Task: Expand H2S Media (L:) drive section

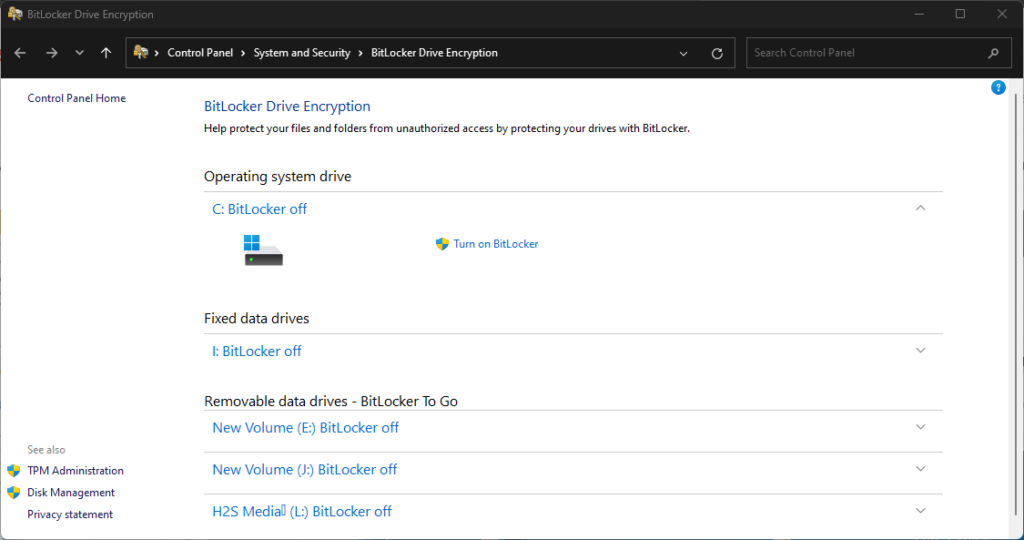Action: [x=921, y=510]
